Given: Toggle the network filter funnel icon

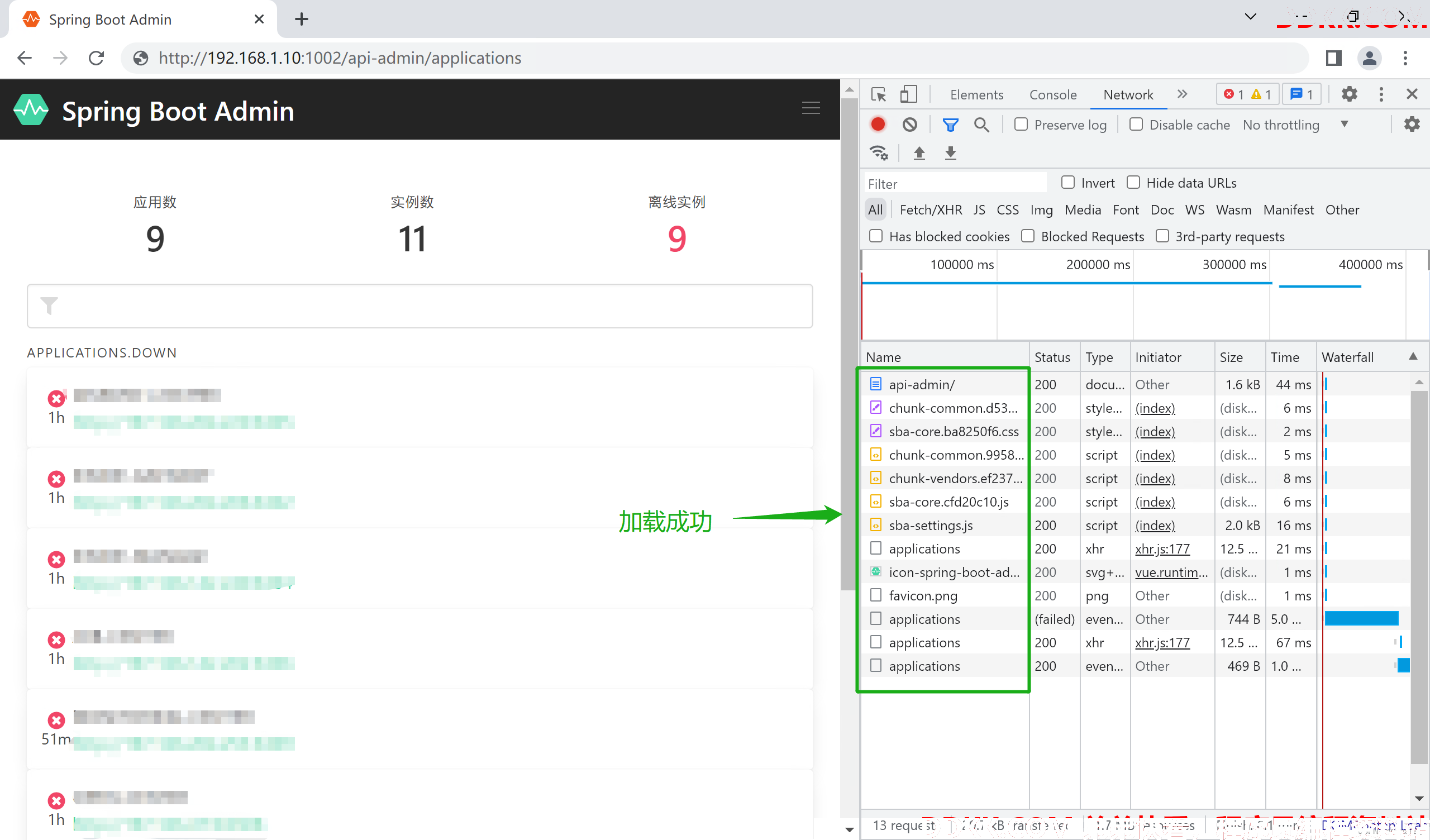Looking at the screenshot, I should click(x=950, y=125).
